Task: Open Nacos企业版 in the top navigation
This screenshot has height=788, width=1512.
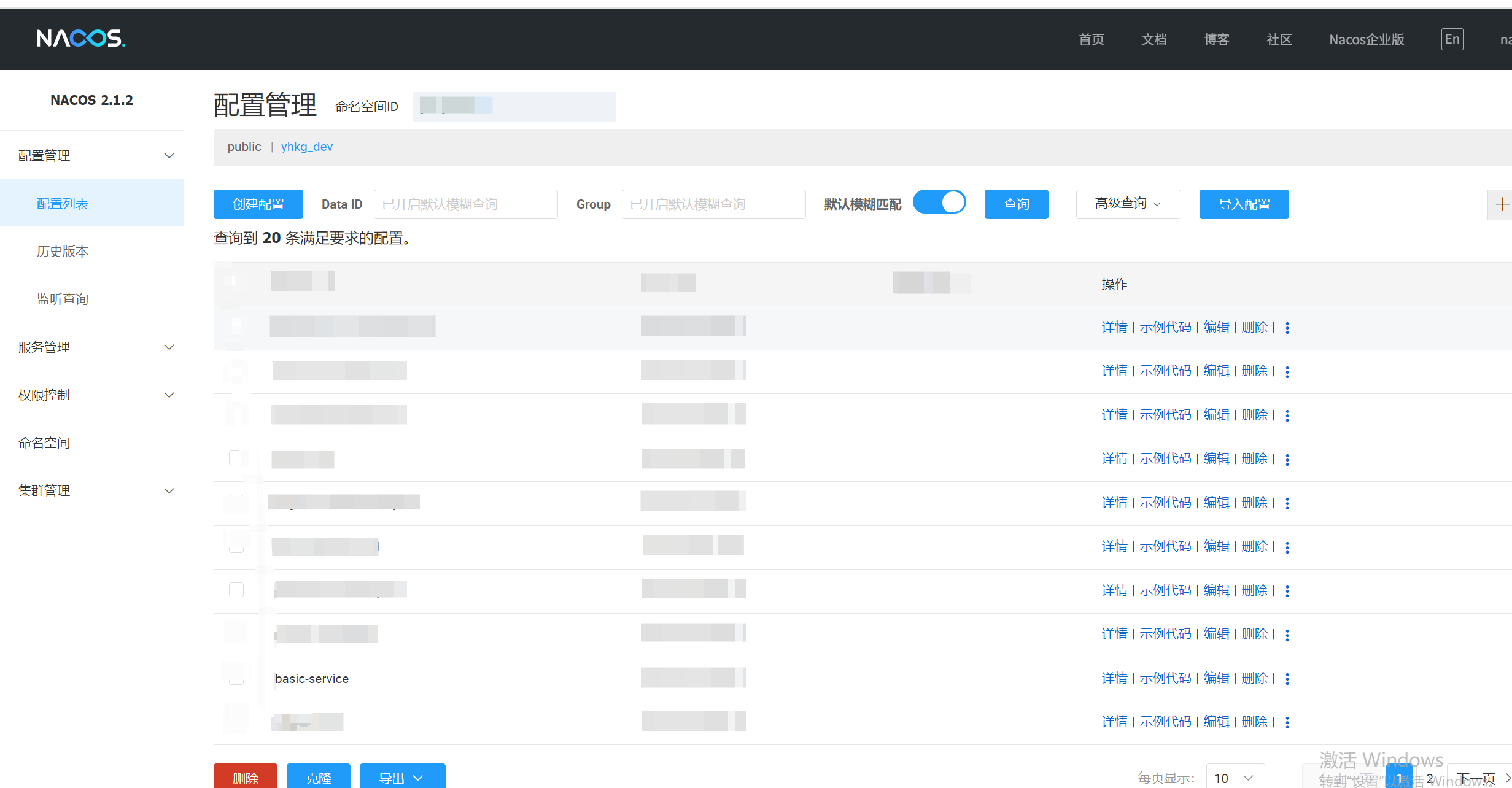Action: (x=1367, y=40)
